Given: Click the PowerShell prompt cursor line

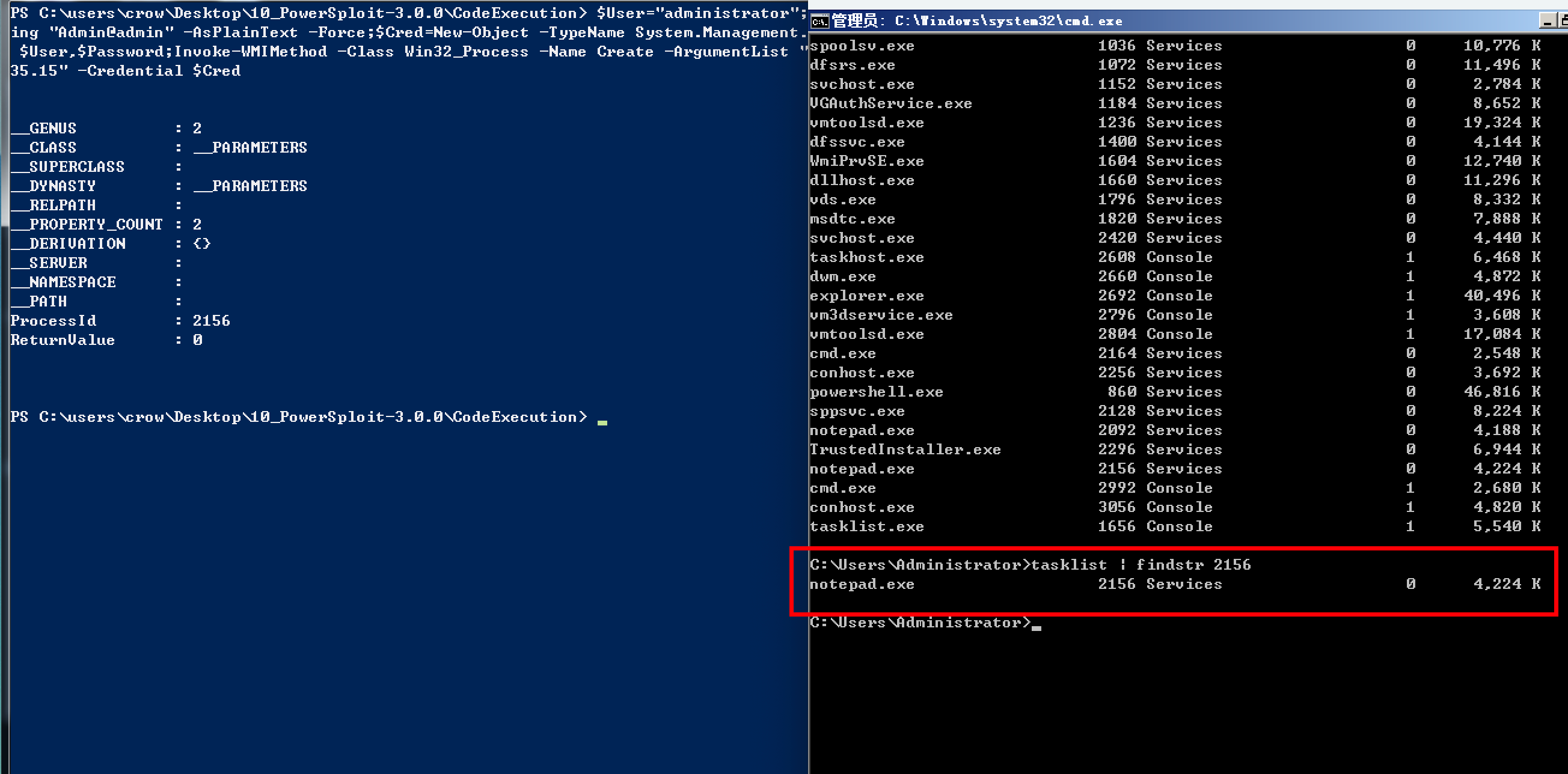Looking at the screenshot, I should (x=602, y=418).
